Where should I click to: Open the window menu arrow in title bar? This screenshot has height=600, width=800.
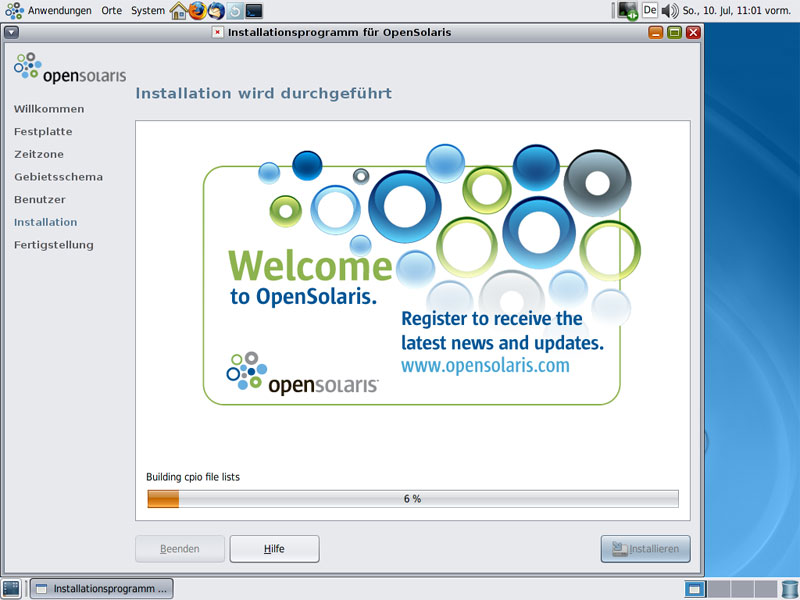tap(11, 32)
